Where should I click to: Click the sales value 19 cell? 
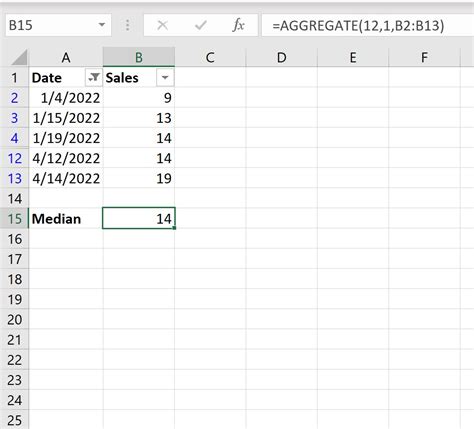coord(139,178)
